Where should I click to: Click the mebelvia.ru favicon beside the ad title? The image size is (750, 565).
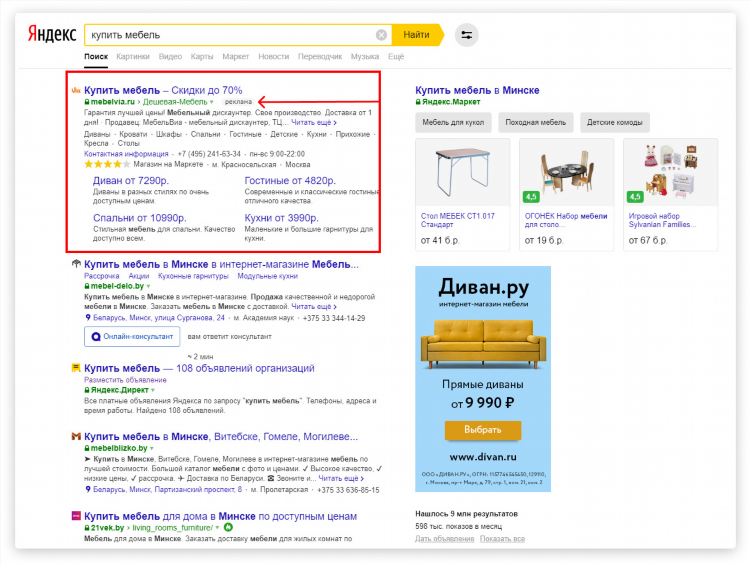tap(76, 90)
